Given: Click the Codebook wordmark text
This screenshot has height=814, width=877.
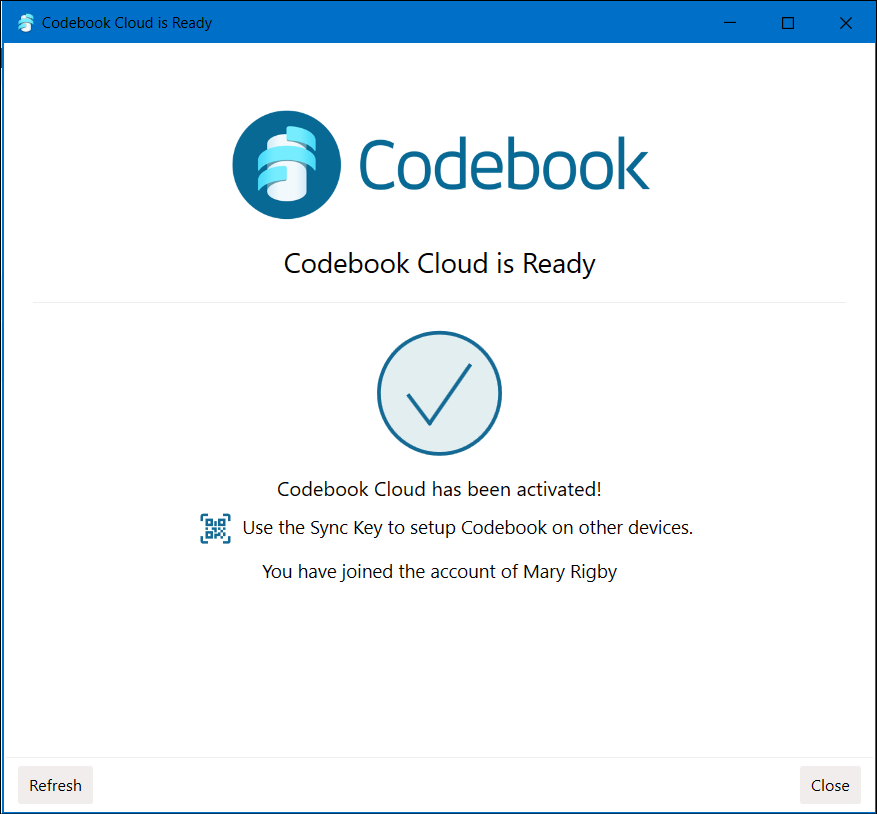Looking at the screenshot, I should pyautogui.click(x=503, y=164).
